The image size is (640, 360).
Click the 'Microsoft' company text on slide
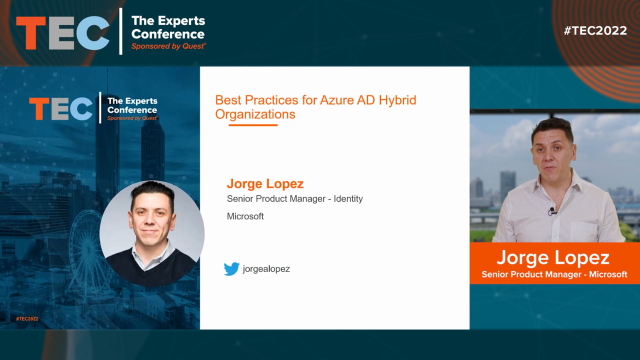click(245, 216)
